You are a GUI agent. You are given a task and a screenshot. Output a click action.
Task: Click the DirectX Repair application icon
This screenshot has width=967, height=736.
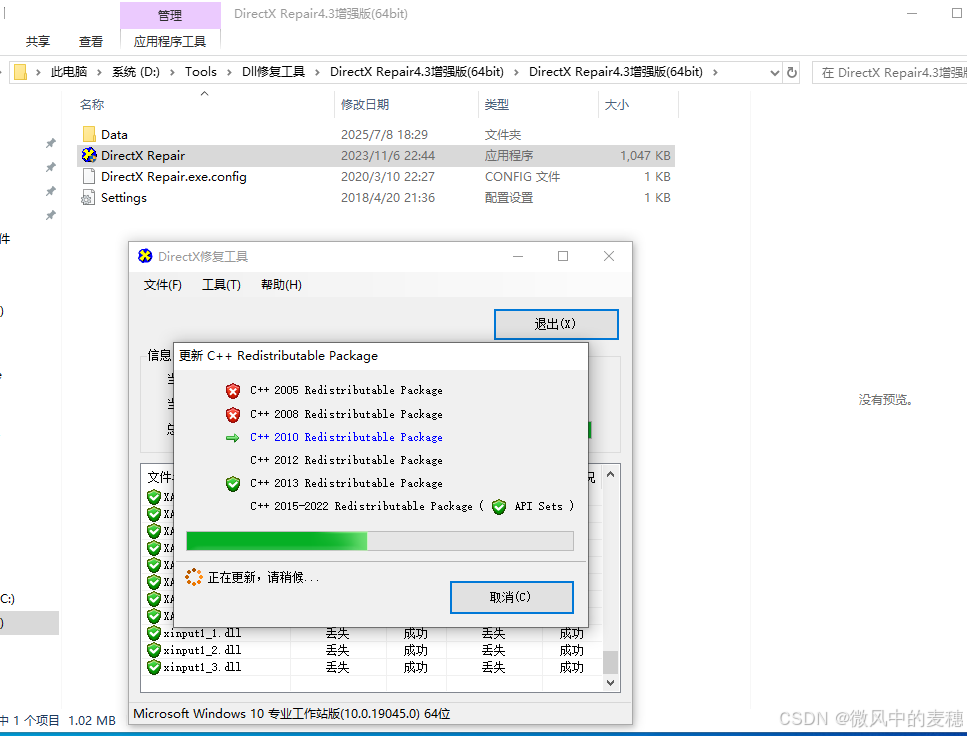89,155
